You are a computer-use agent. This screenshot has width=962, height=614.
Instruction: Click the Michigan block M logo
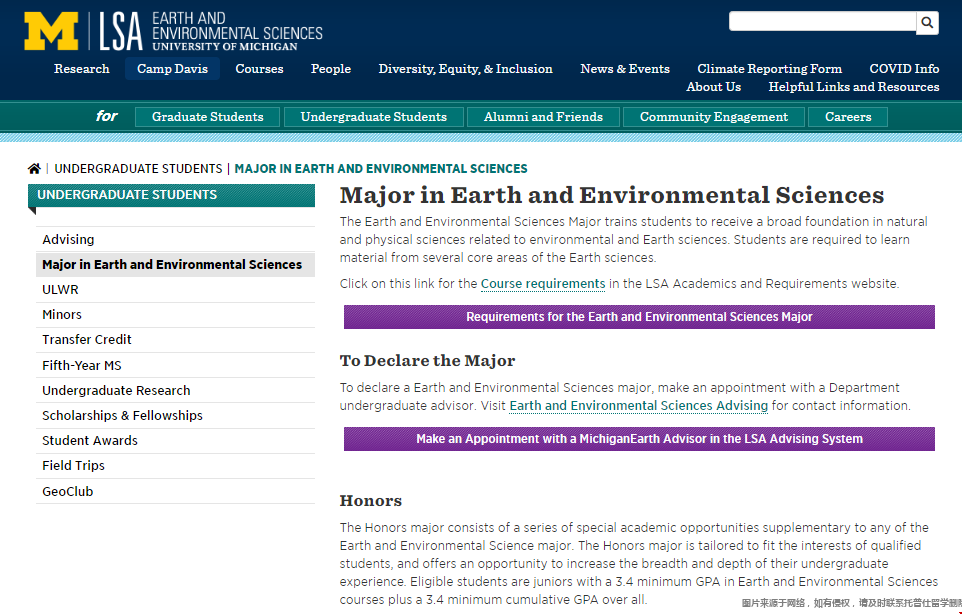51,31
